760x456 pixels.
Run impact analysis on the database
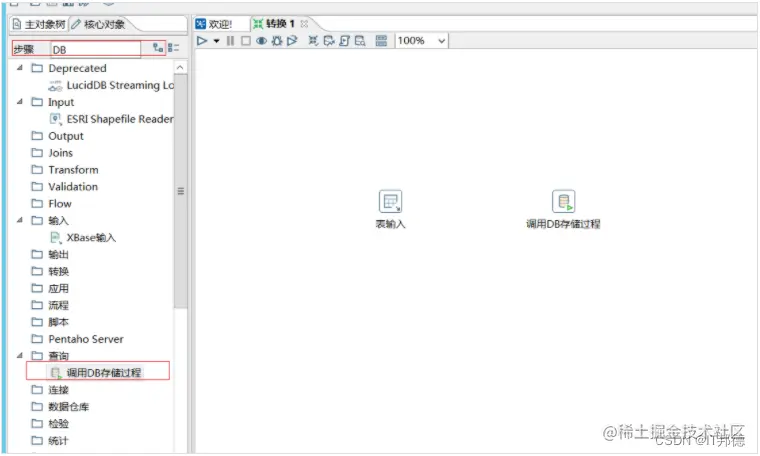(x=329, y=41)
